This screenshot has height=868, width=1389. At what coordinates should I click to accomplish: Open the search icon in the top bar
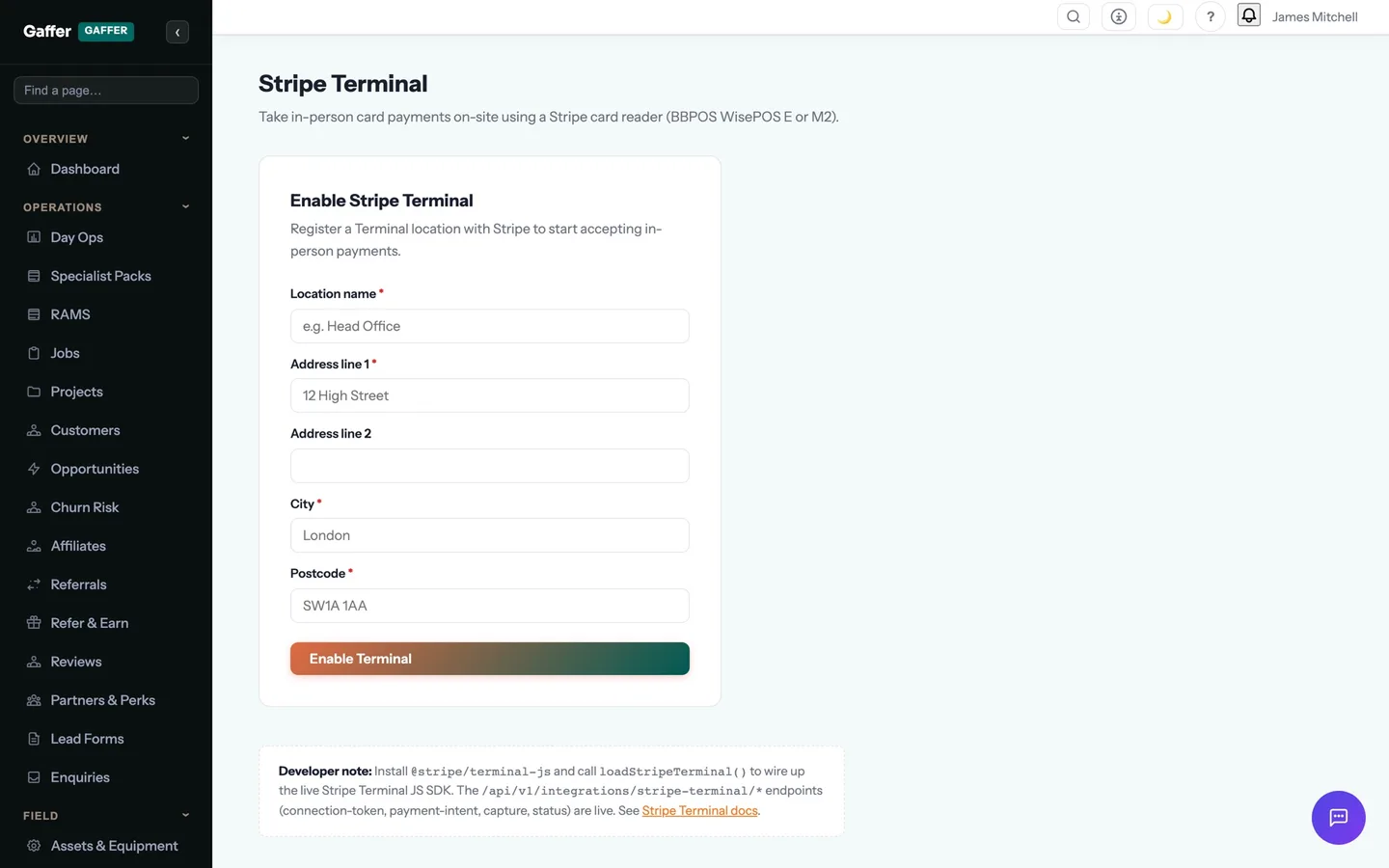click(1074, 16)
